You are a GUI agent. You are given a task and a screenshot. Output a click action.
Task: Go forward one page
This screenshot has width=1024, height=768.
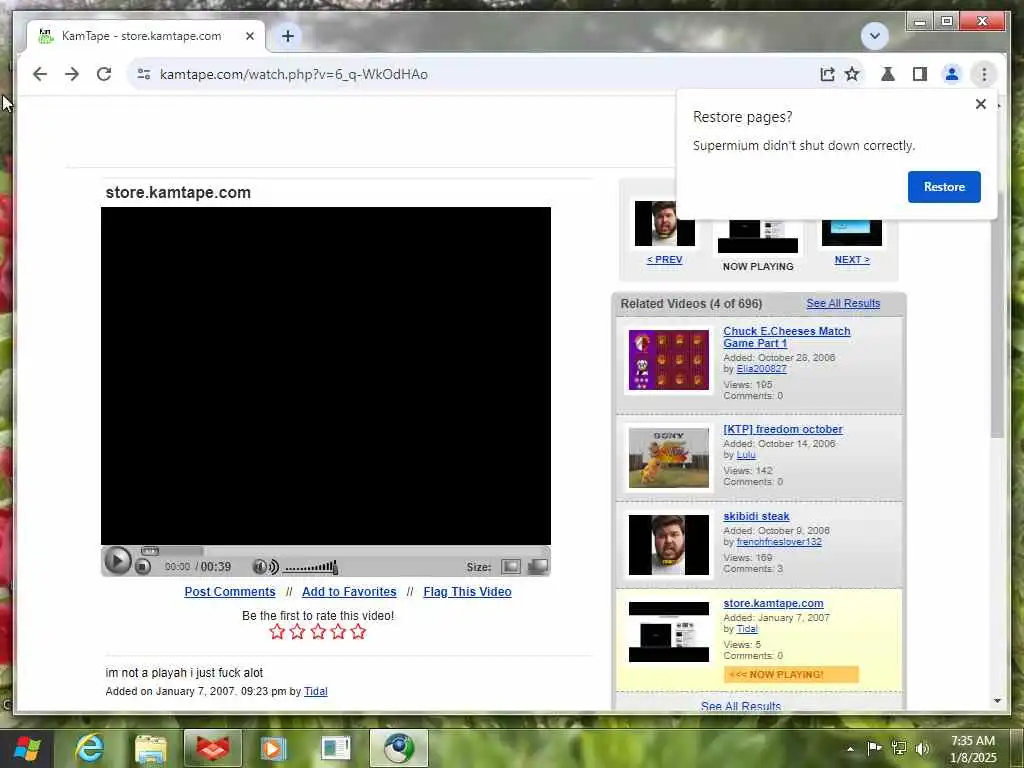[x=72, y=74]
